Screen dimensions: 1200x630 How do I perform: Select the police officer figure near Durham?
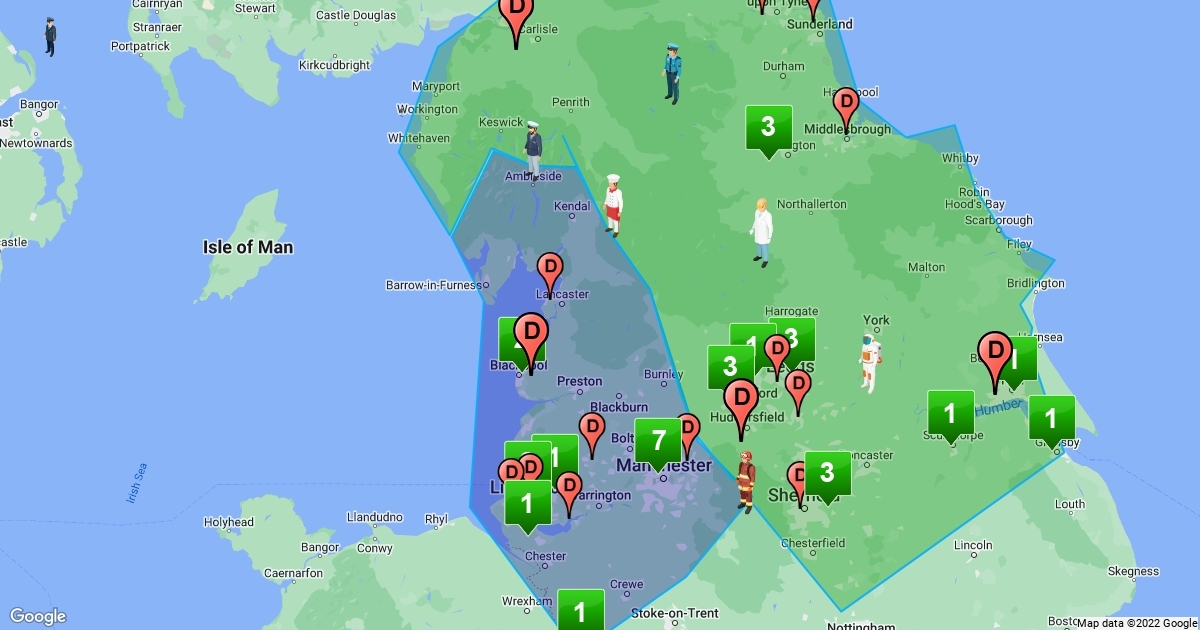point(673,73)
